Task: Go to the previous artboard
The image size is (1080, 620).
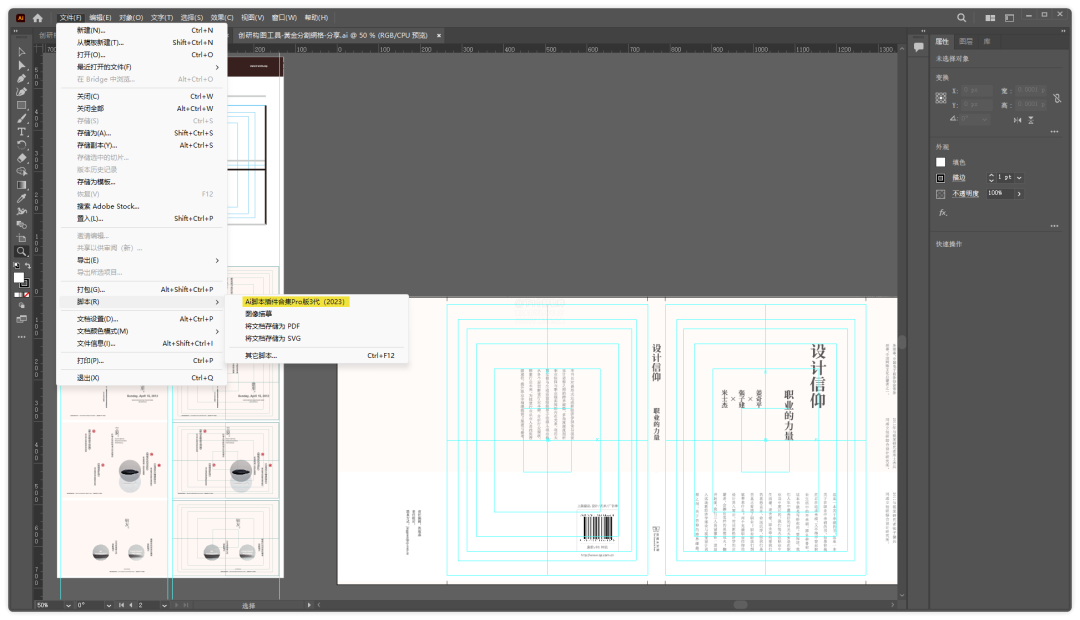Action: tap(131, 605)
